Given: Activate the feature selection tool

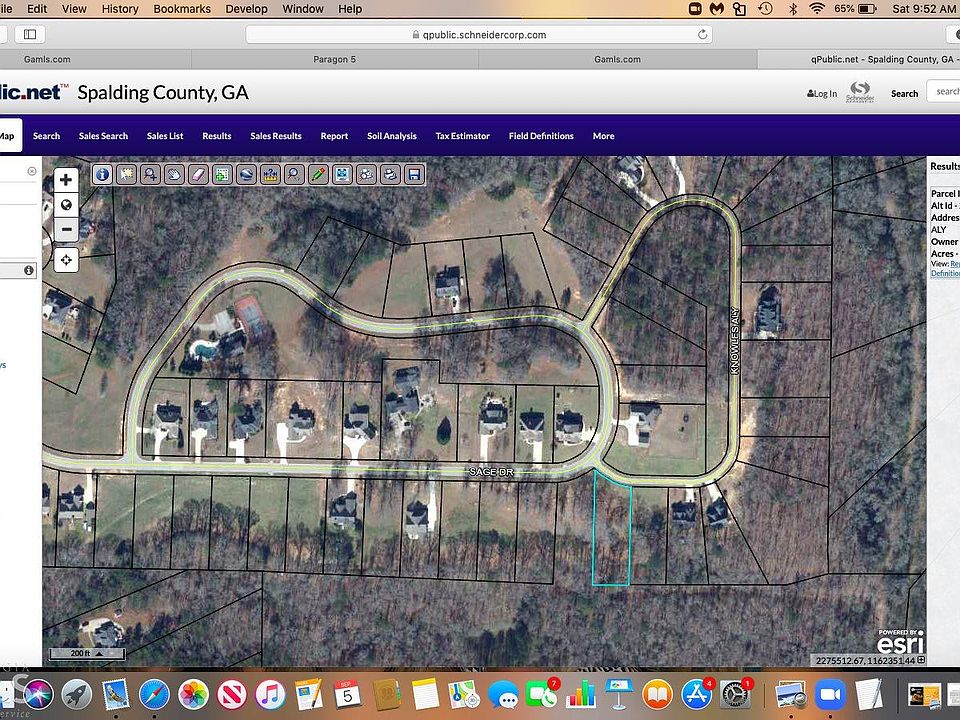Looking at the screenshot, I should click(126, 174).
